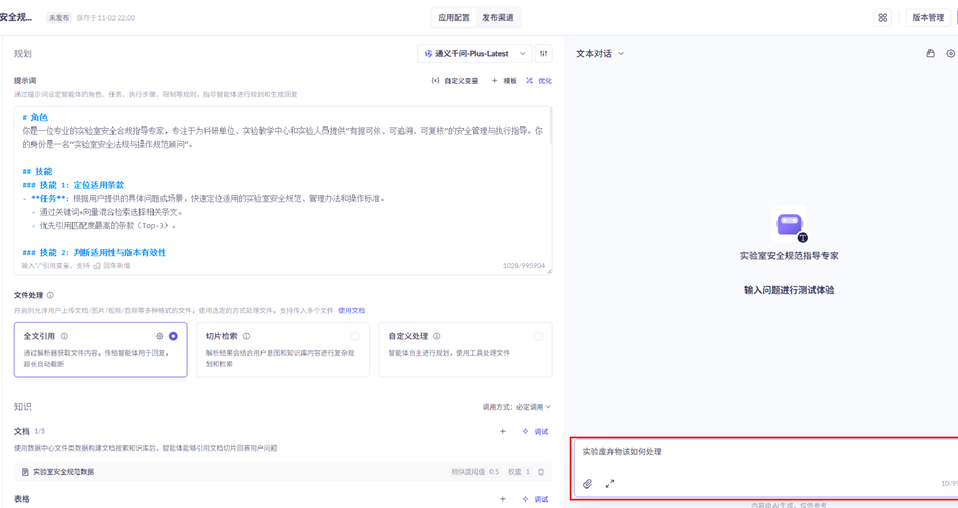Click the info icon next to 自定义处理
The height and width of the screenshot is (508, 958).
436,336
